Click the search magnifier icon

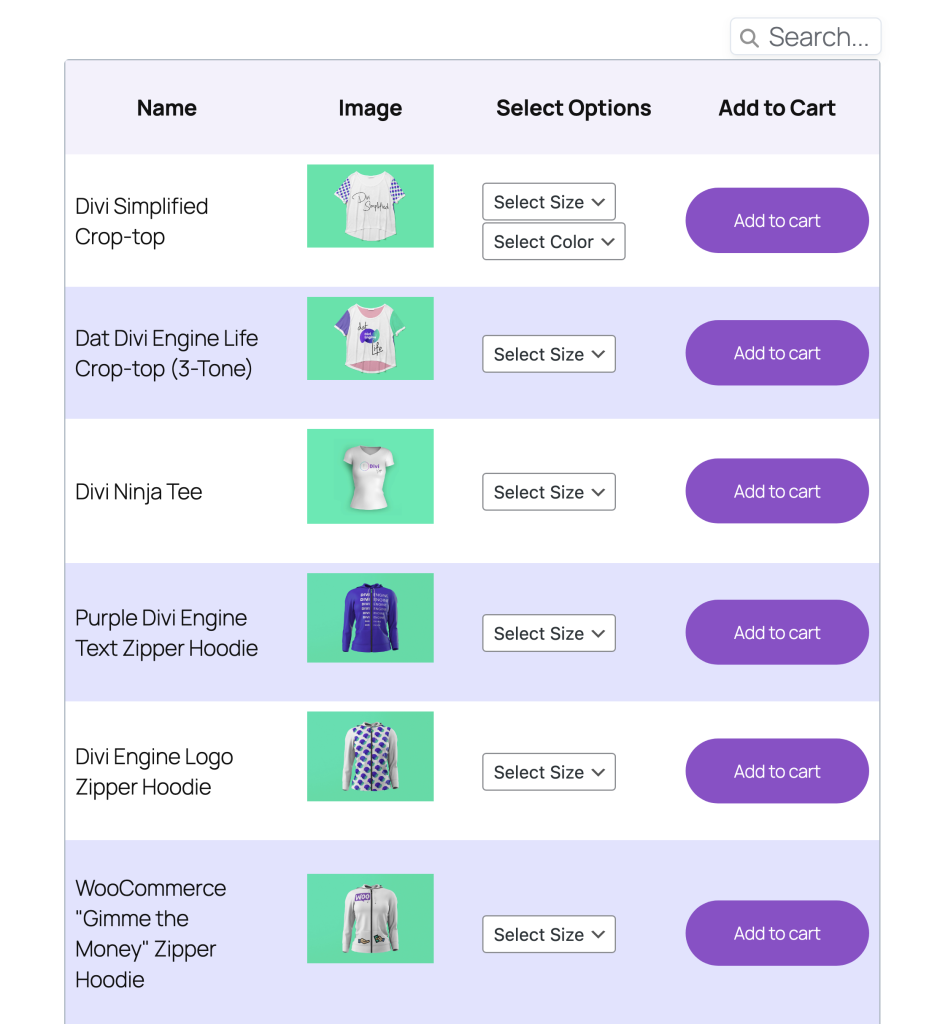pyautogui.click(x=749, y=38)
